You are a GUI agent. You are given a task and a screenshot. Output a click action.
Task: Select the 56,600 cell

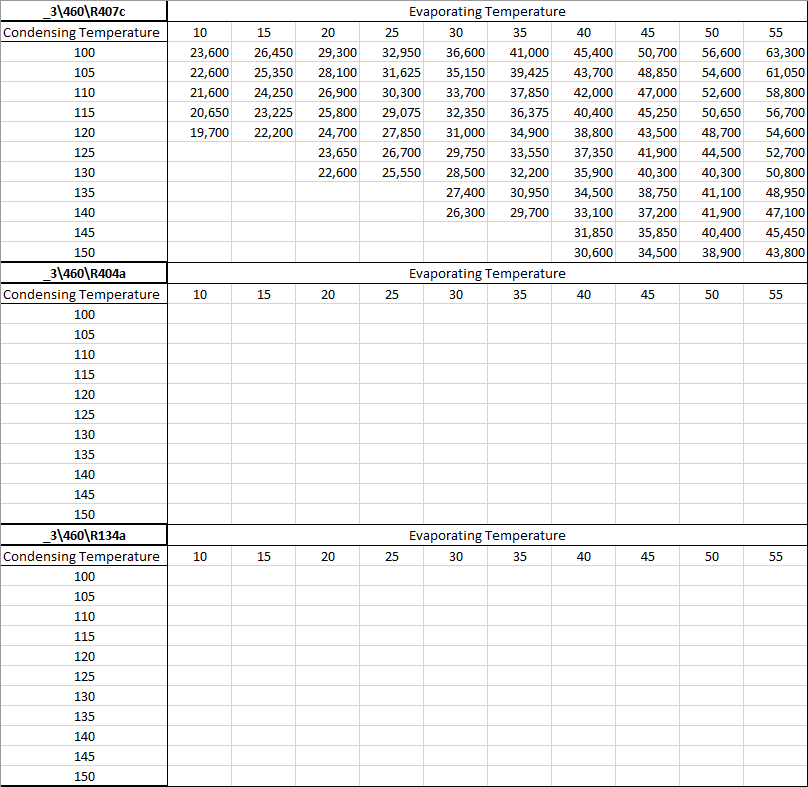click(x=711, y=53)
